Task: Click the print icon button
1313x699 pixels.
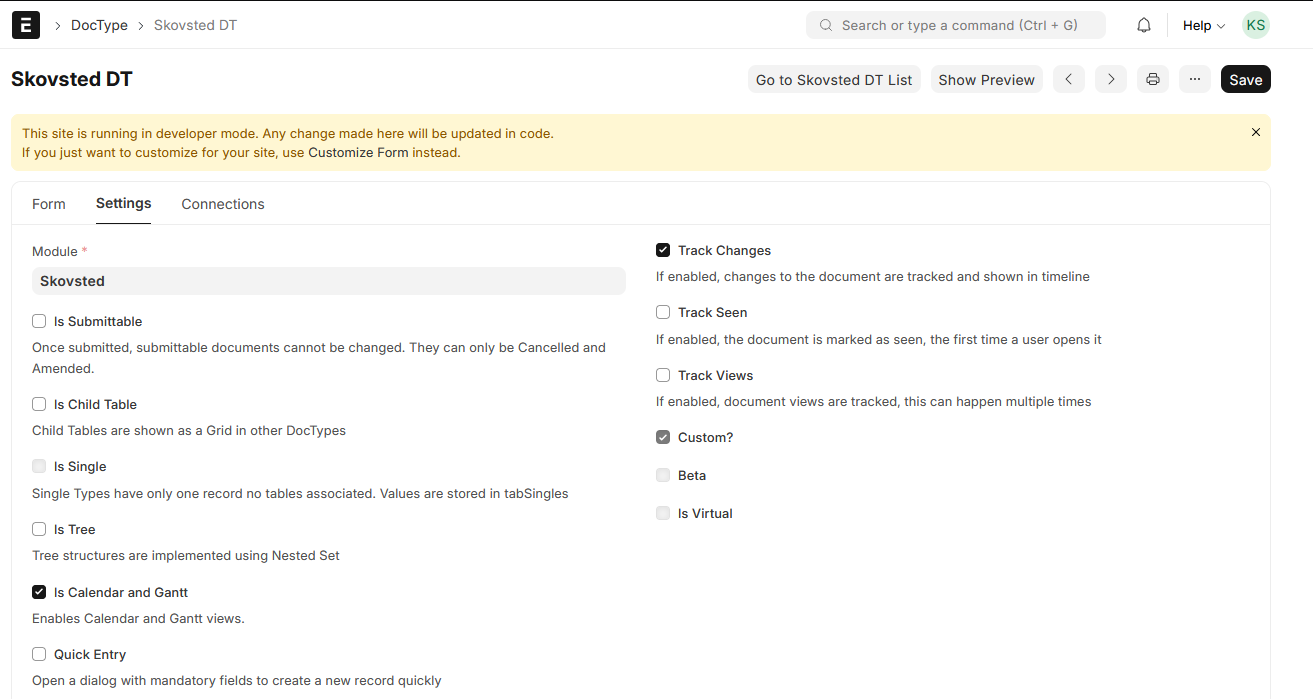Action: click(1153, 79)
